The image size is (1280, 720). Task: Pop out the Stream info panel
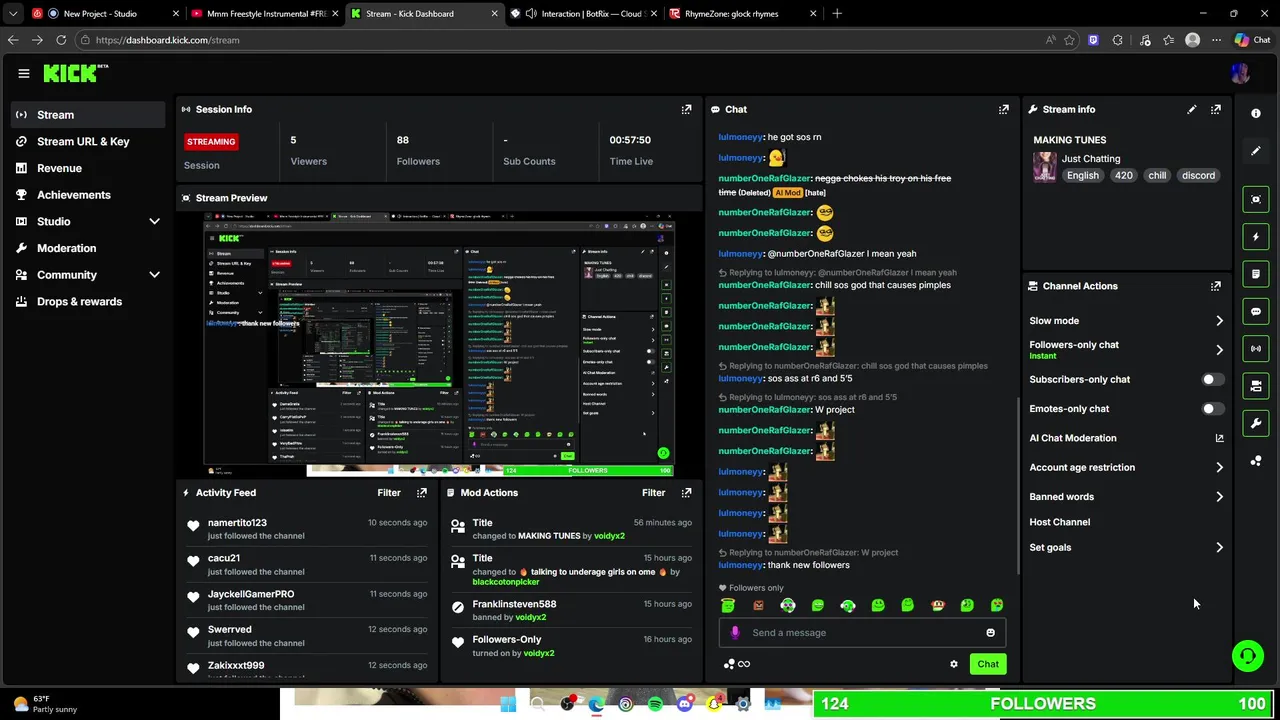pos(1215,109)
